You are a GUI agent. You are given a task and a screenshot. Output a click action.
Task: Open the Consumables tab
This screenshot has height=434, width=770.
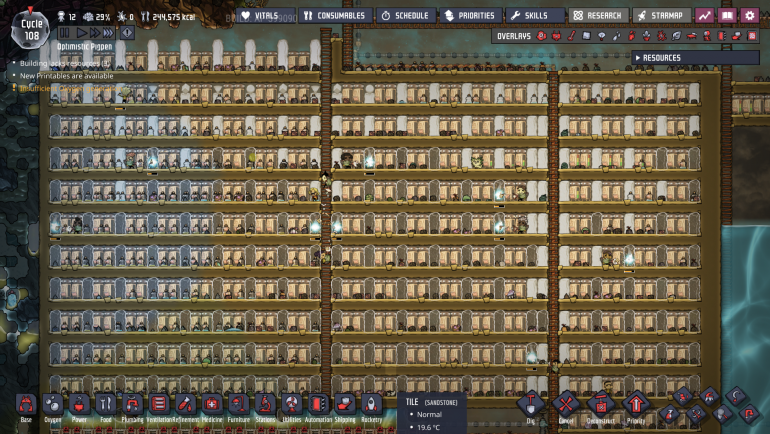tap(335, 16)
